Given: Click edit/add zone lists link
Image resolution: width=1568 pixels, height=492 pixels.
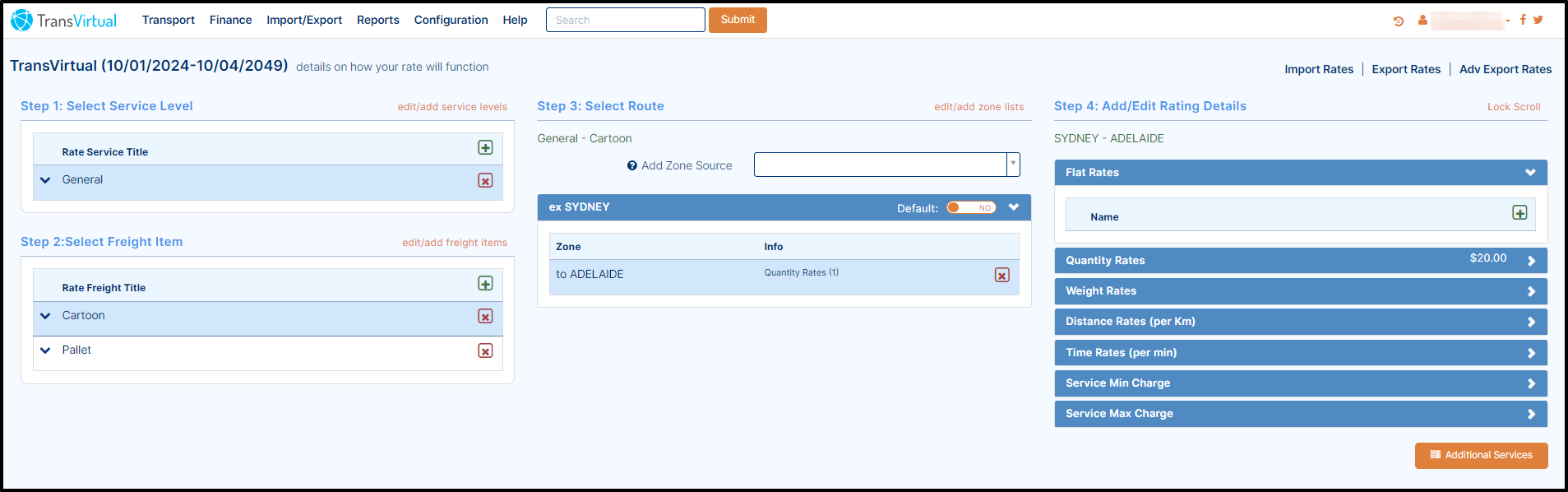Looking at the screenshot, I should pyautogui.click(x=979, y=107).
